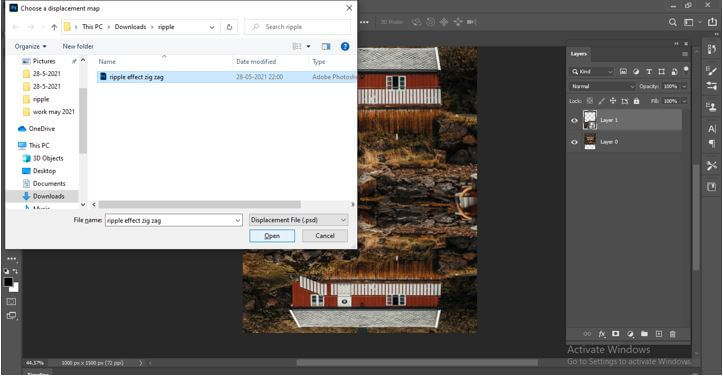
Task: Filter layers by pixel layer icon
Action: [x=623, y=72]
